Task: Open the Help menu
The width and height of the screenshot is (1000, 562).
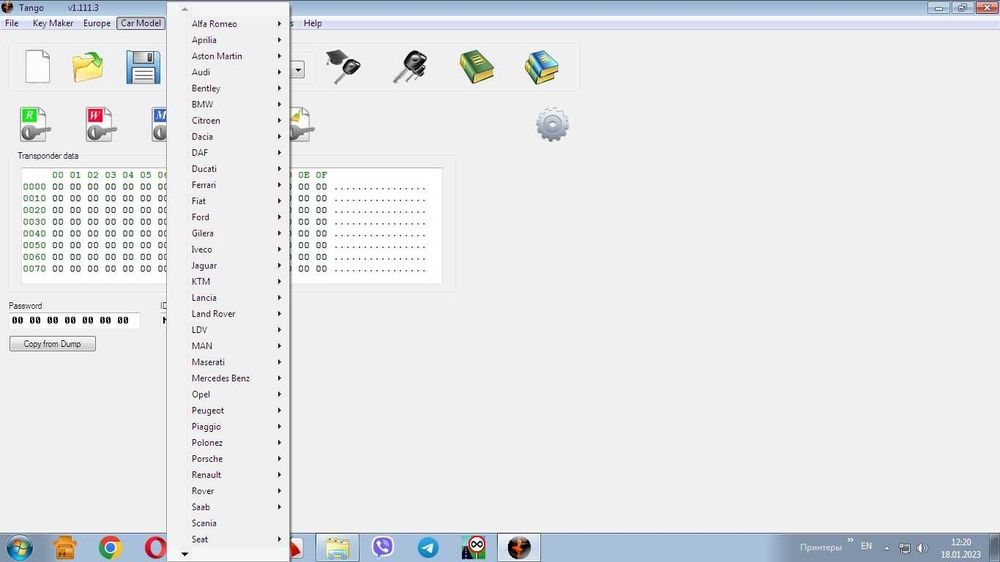Action: pos(312,23)
